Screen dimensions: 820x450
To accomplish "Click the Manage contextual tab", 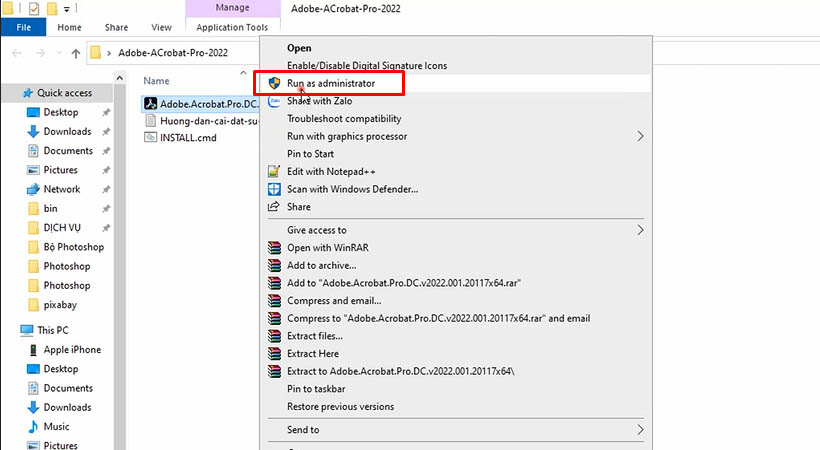I will (x=233, y=8).
